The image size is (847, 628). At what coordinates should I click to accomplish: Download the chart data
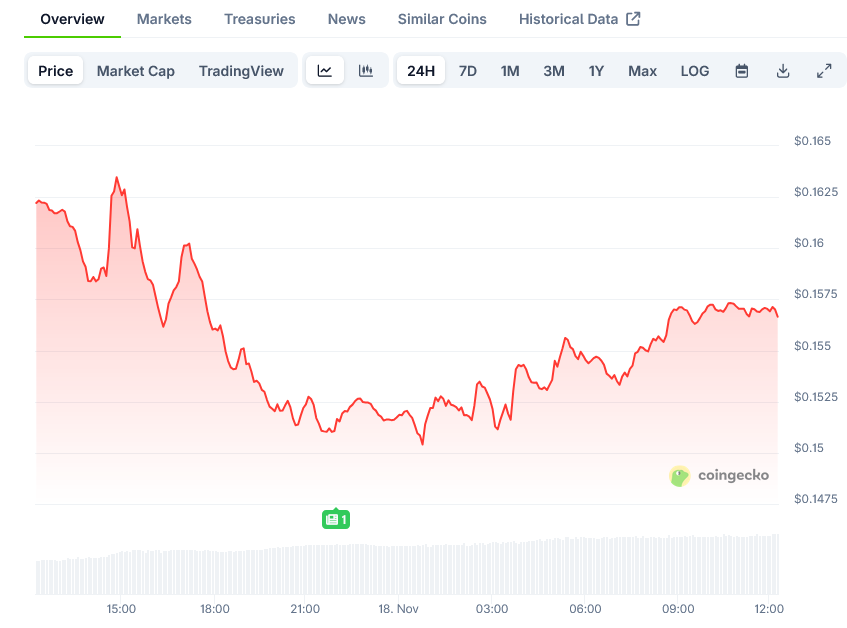click(783, 71)
